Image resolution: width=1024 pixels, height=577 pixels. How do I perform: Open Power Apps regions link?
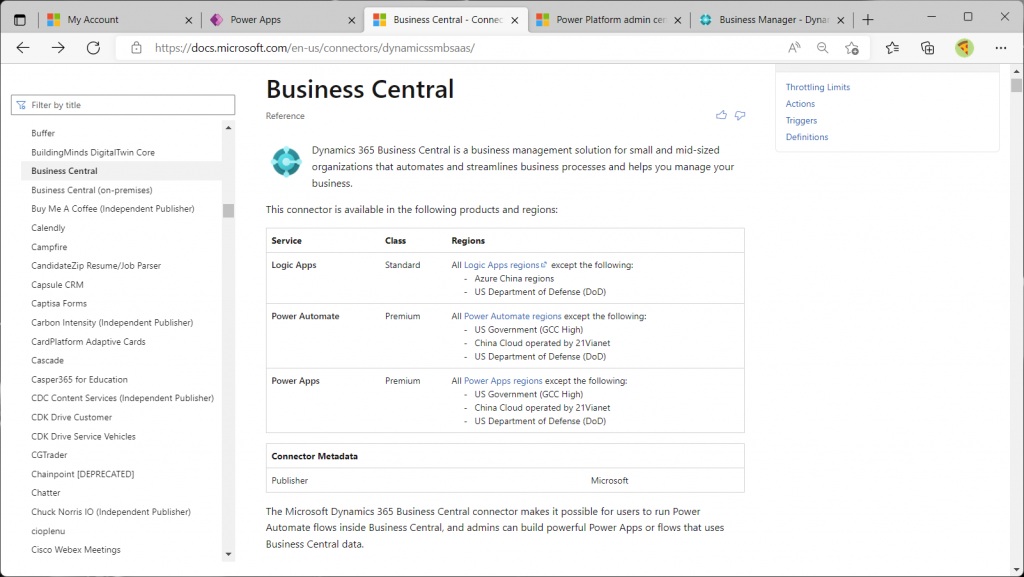point(503,381)
